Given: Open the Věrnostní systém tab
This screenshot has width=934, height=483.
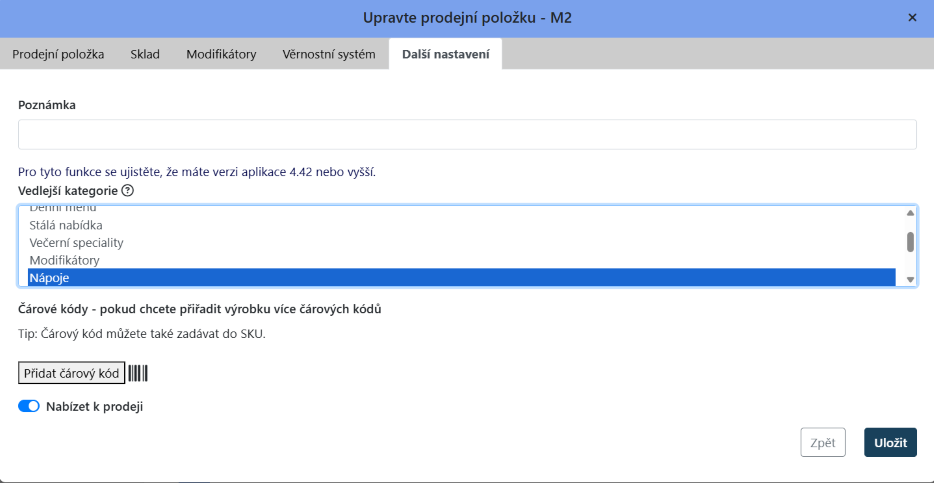Looking at the screenshot, I should [329, 54].
